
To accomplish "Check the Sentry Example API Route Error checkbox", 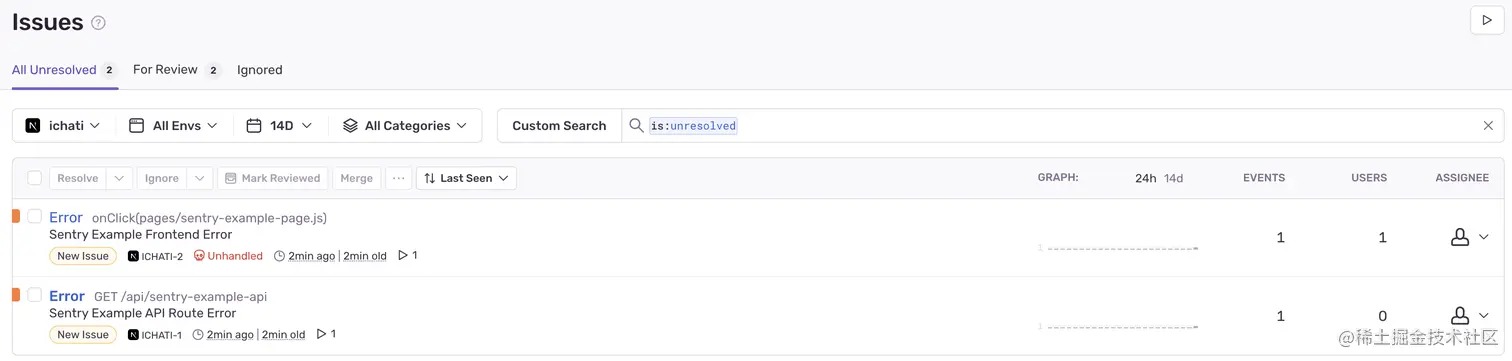I will (35, 295).
